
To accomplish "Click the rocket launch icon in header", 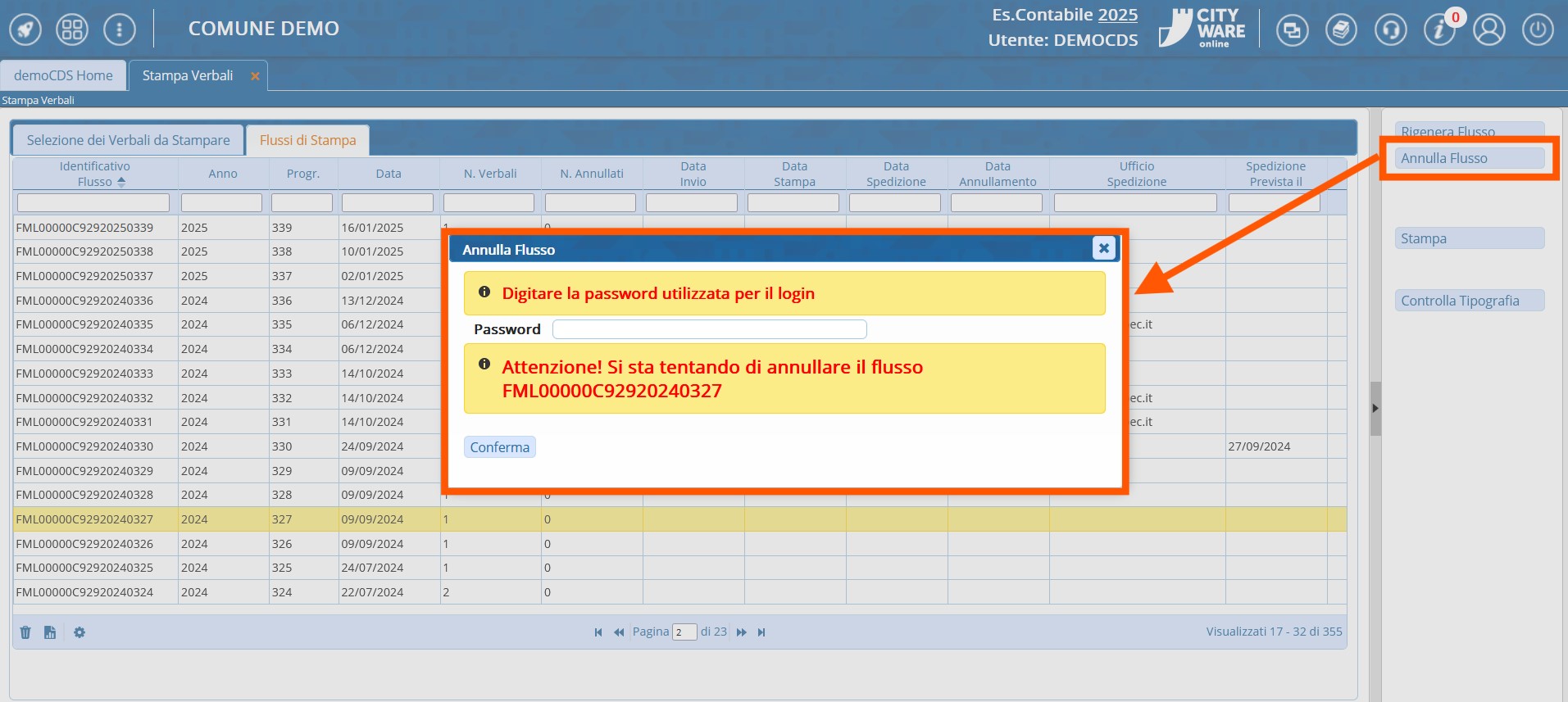I will click(25, 30).
